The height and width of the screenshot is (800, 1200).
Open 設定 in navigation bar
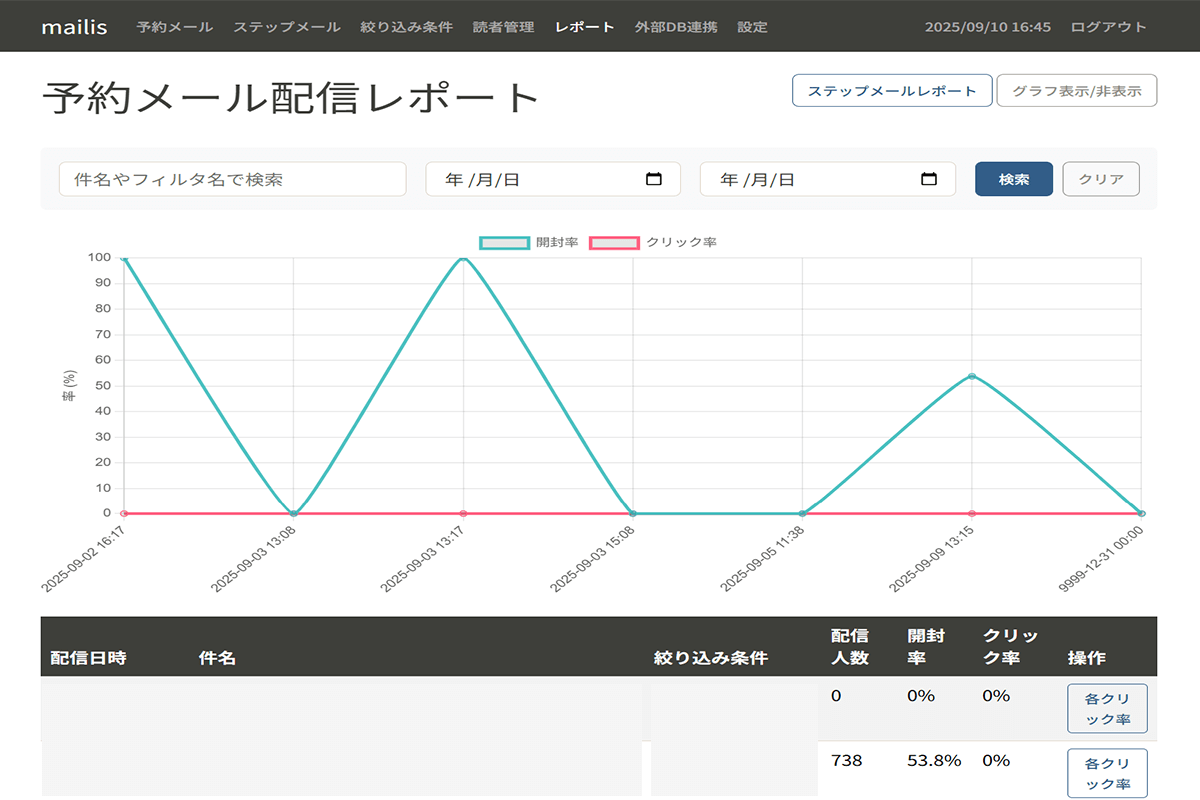click(752, 27)
